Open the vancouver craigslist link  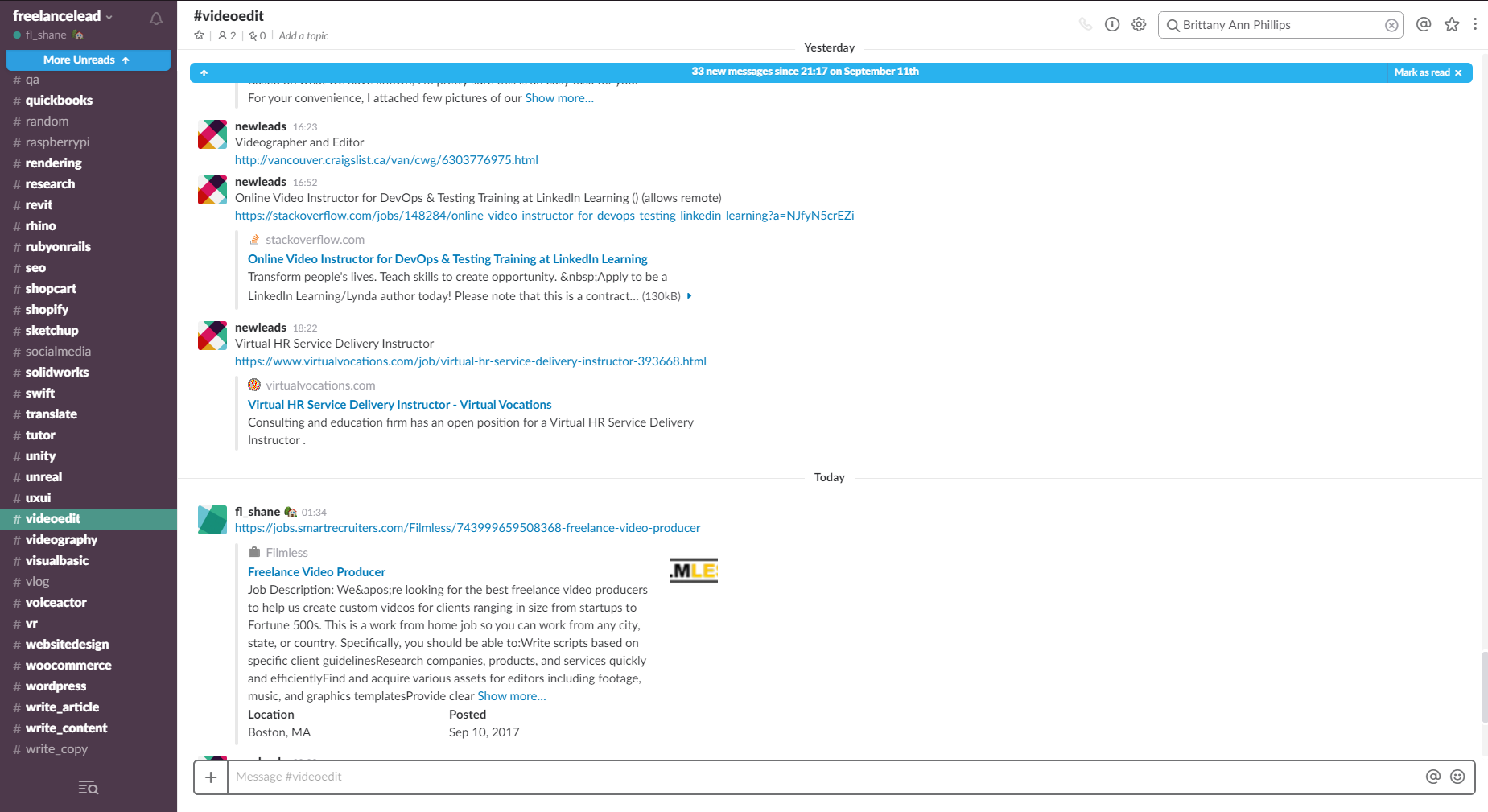point(386,160)
